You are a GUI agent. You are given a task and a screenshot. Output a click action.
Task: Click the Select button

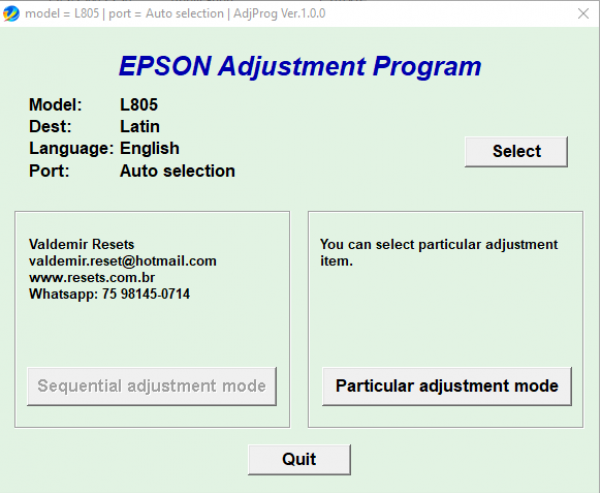click(x=516, y=151)
